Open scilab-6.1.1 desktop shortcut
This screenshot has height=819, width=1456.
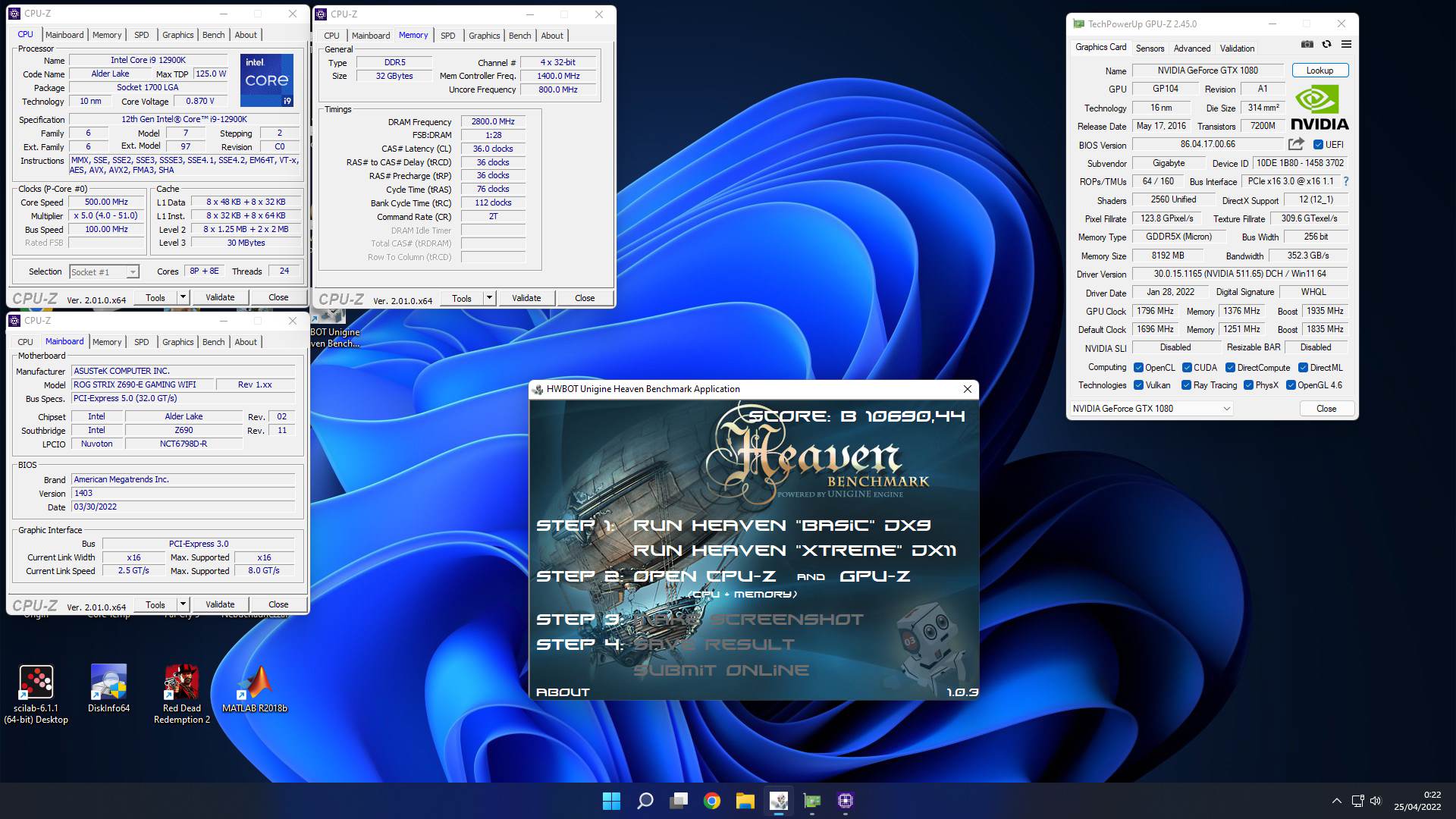click(x=36, y=694)
